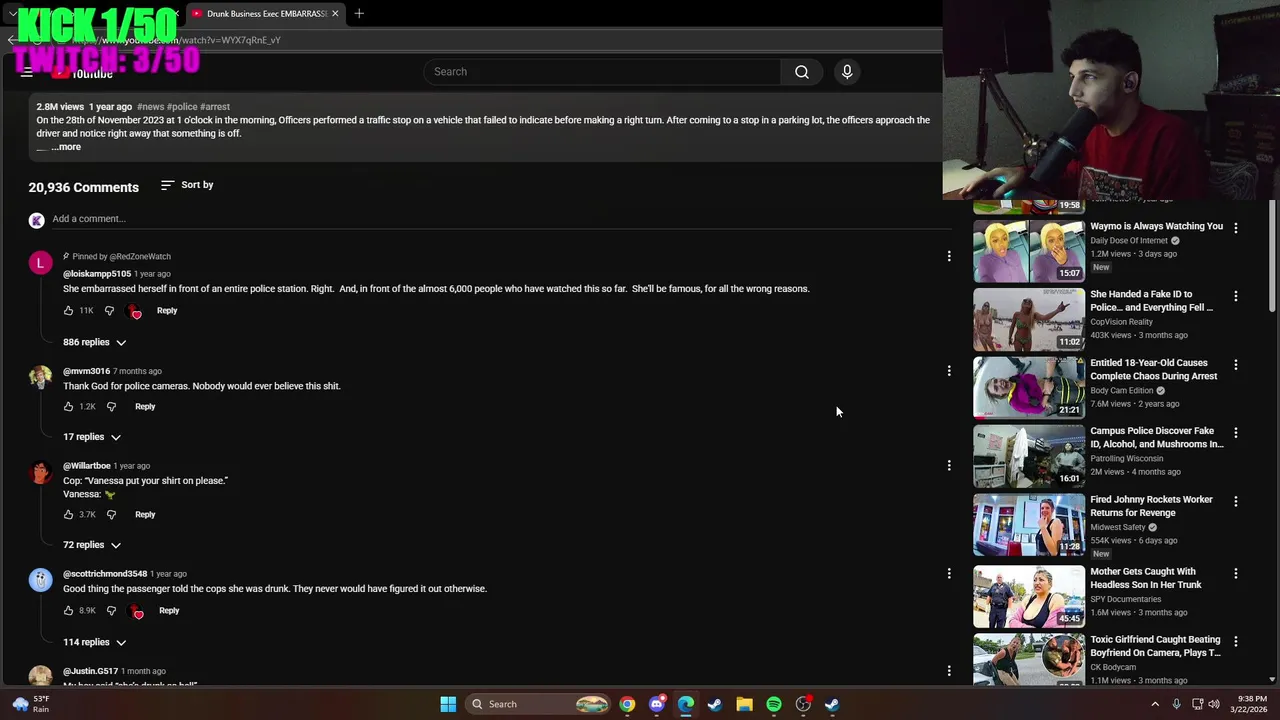Reply to the @loiskampp5105 comment
The width and height of the screenshot is (1280, 720).
[x=167, y=311]
